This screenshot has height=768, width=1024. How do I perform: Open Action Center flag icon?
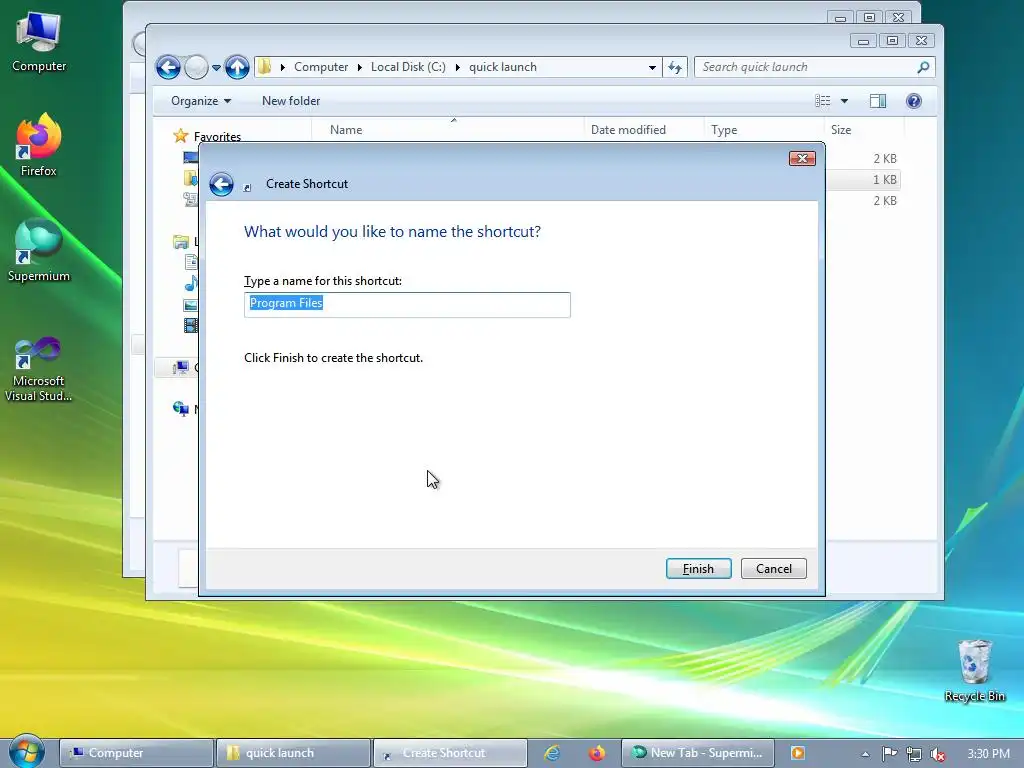pyautogui.click(x=889, y=754)
